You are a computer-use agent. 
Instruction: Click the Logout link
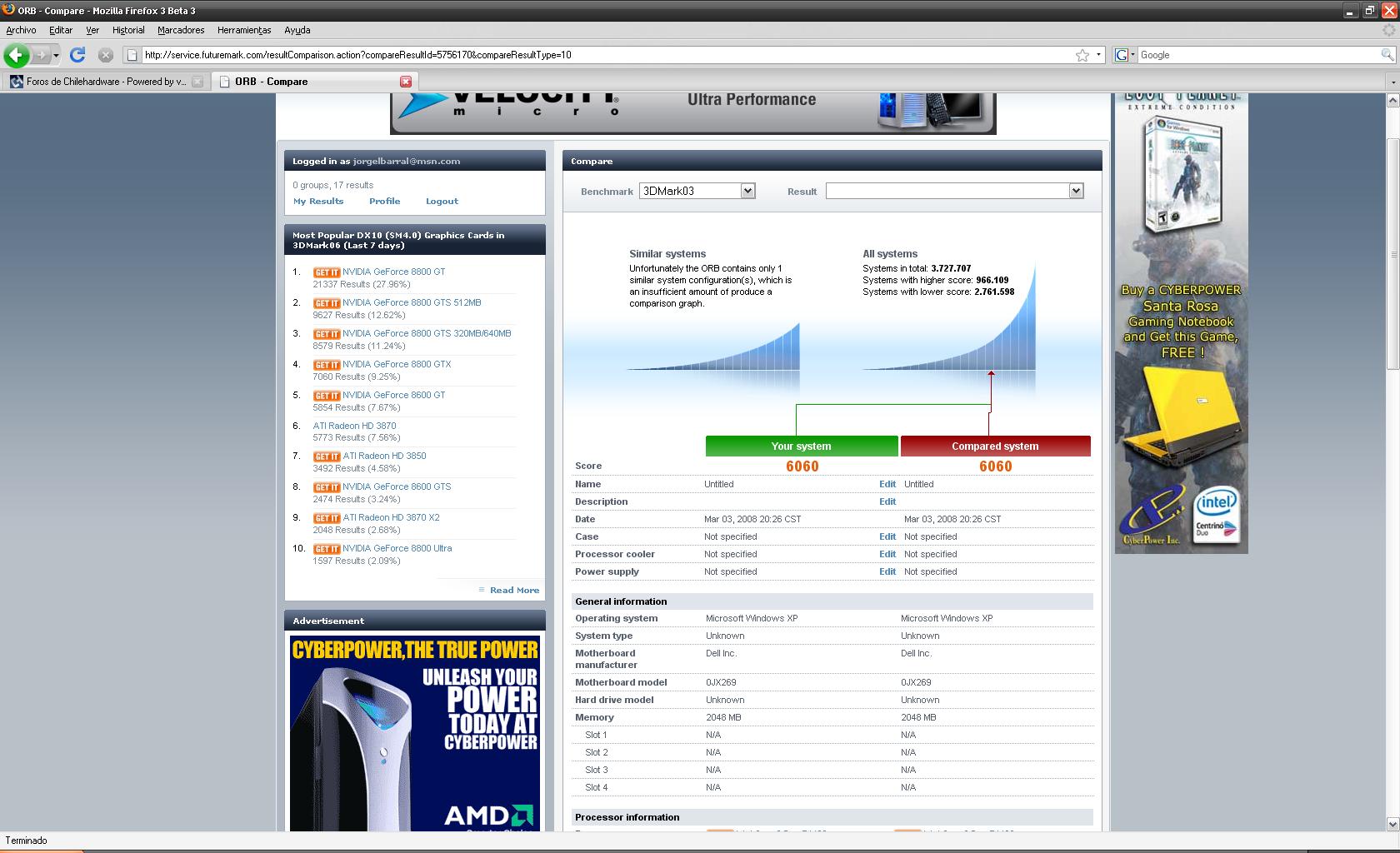click(442, 201)
